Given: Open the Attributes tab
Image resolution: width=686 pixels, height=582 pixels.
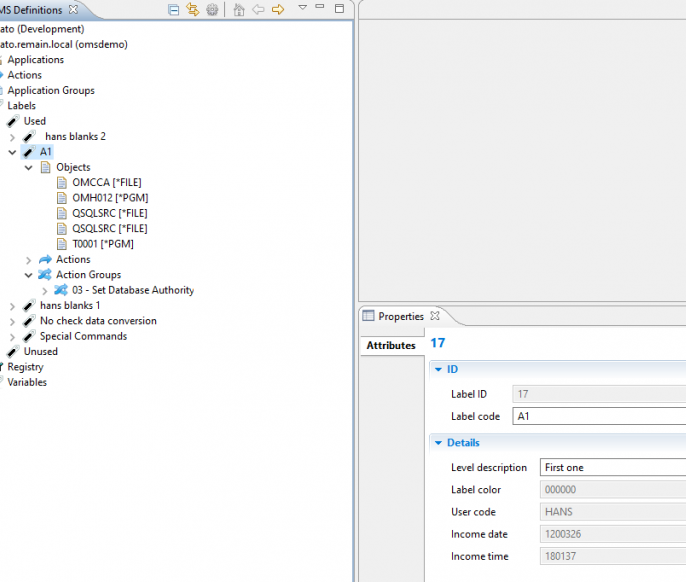Looking at the screenshot, I should pos(391,345).
